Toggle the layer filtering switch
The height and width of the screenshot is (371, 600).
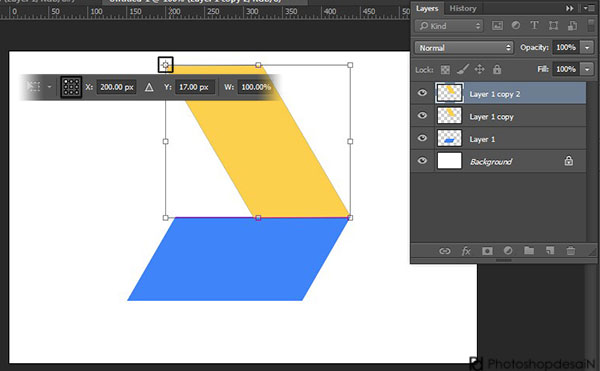591,25
